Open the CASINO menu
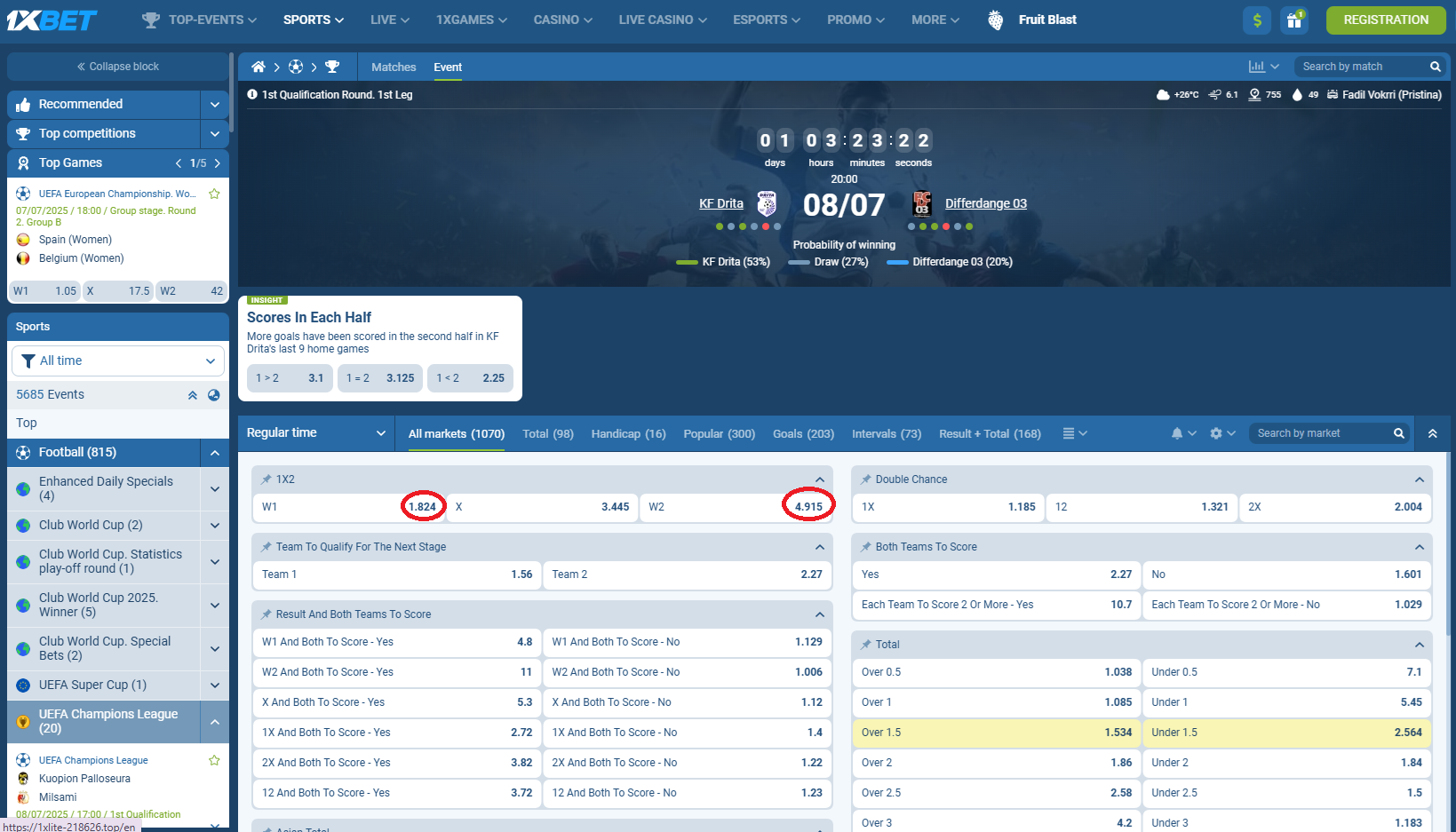The image size is (1456, 832). pos(562,20)
